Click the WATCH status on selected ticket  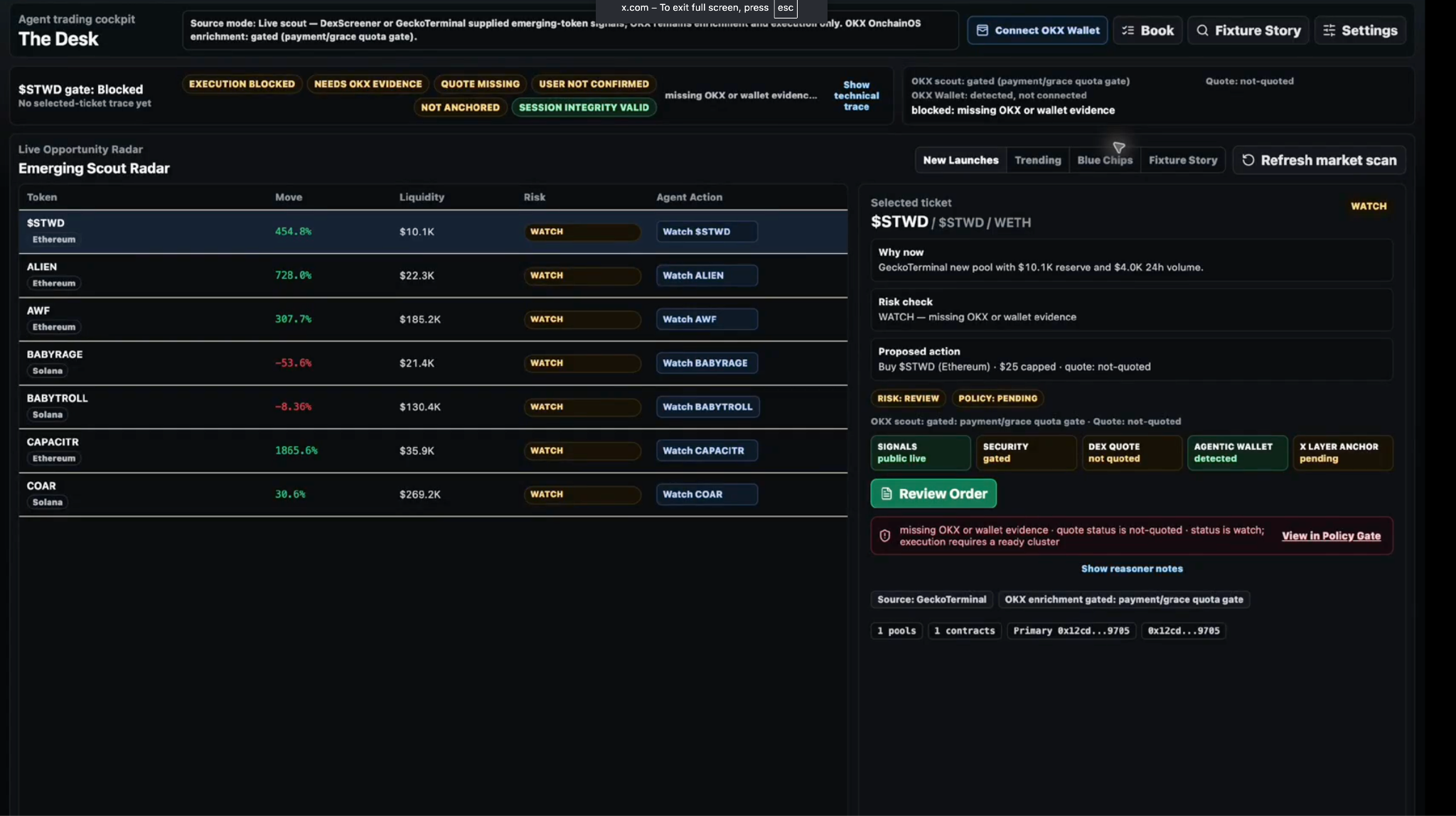(x=1369, y=206)
